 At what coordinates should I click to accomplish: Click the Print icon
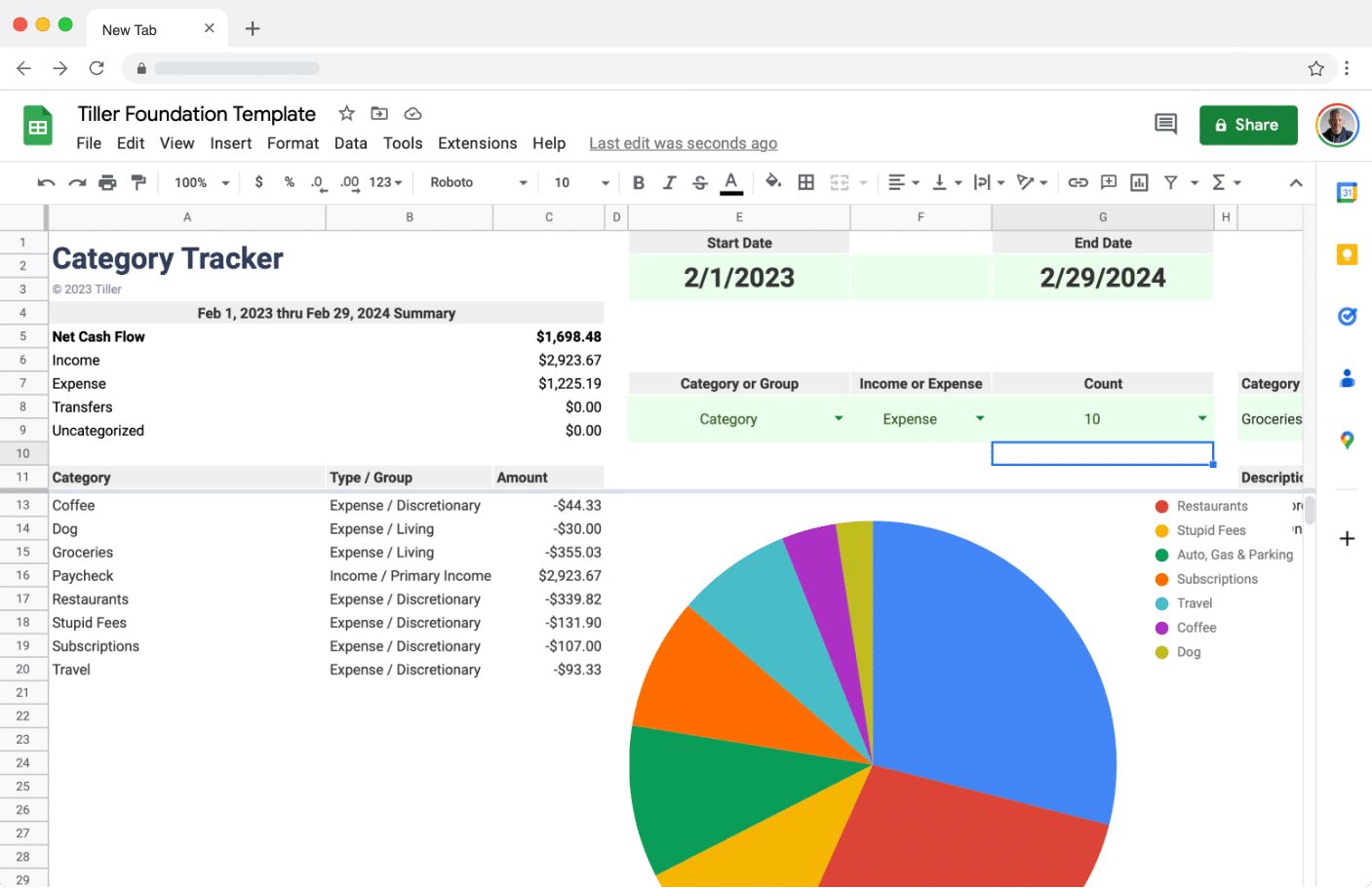[x=107, y=182]
